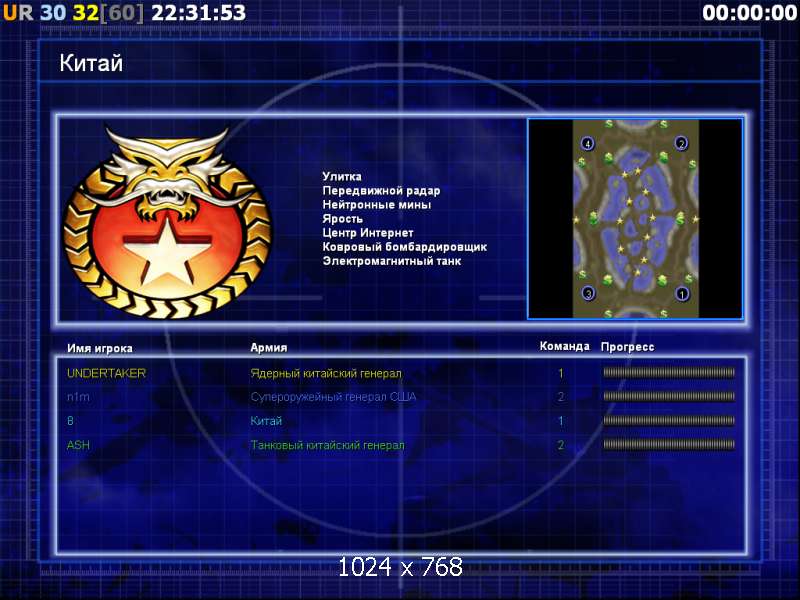
Task: Click the 1024 x 768 resolution label
Action: click(401, 567)
